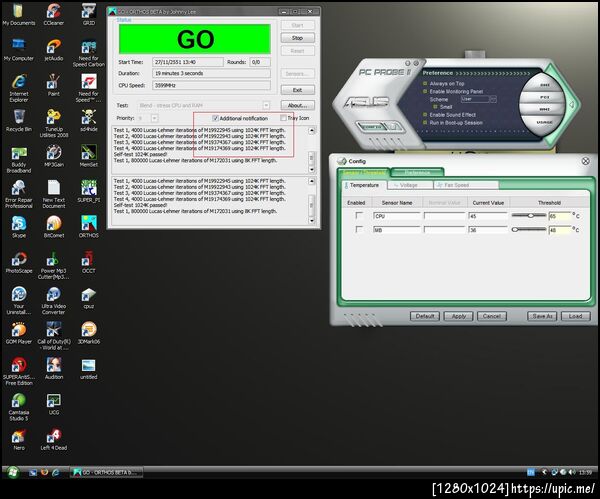
Task: Click the volume icon in system tray
Action: click(572, 473)
